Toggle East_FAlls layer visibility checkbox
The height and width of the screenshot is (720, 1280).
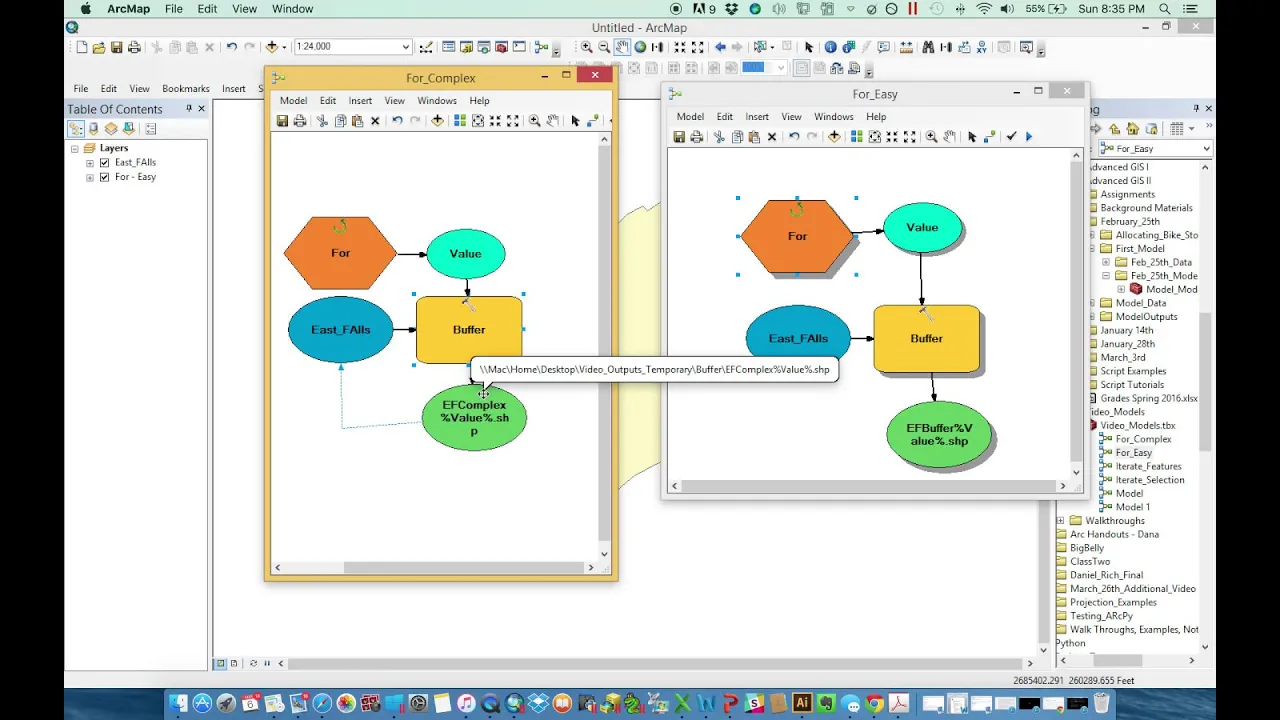(104, 162)
